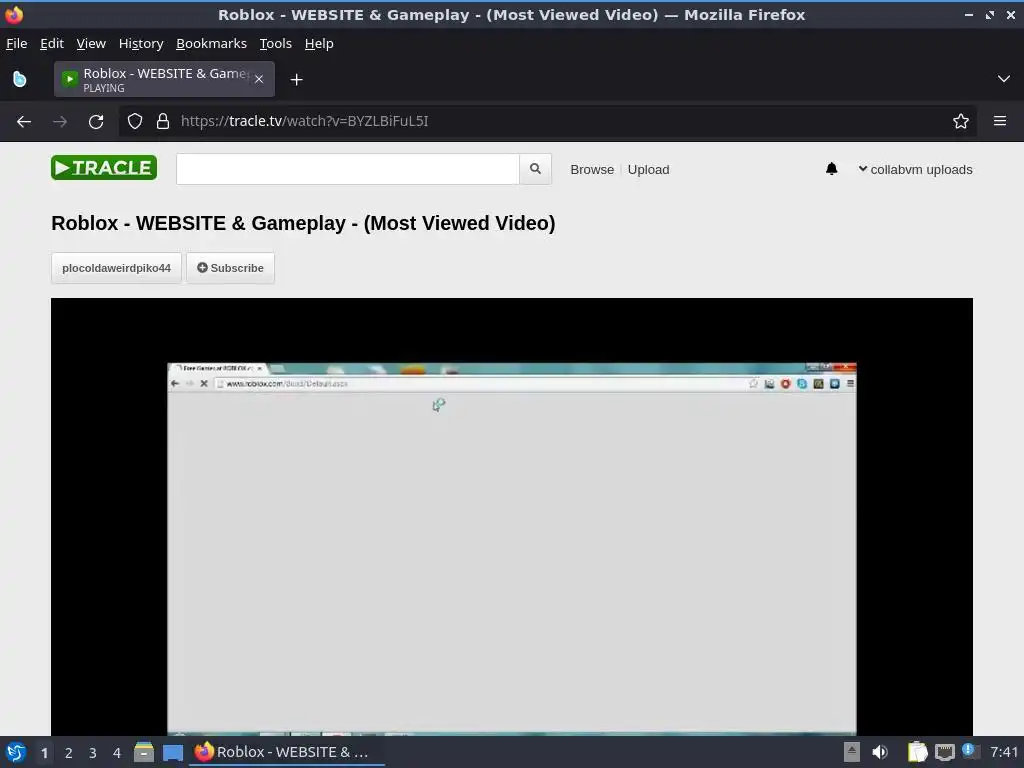The image size is (1024, 768).
Task: Click the Firefox title bar app icon
Action: point(14,14)
